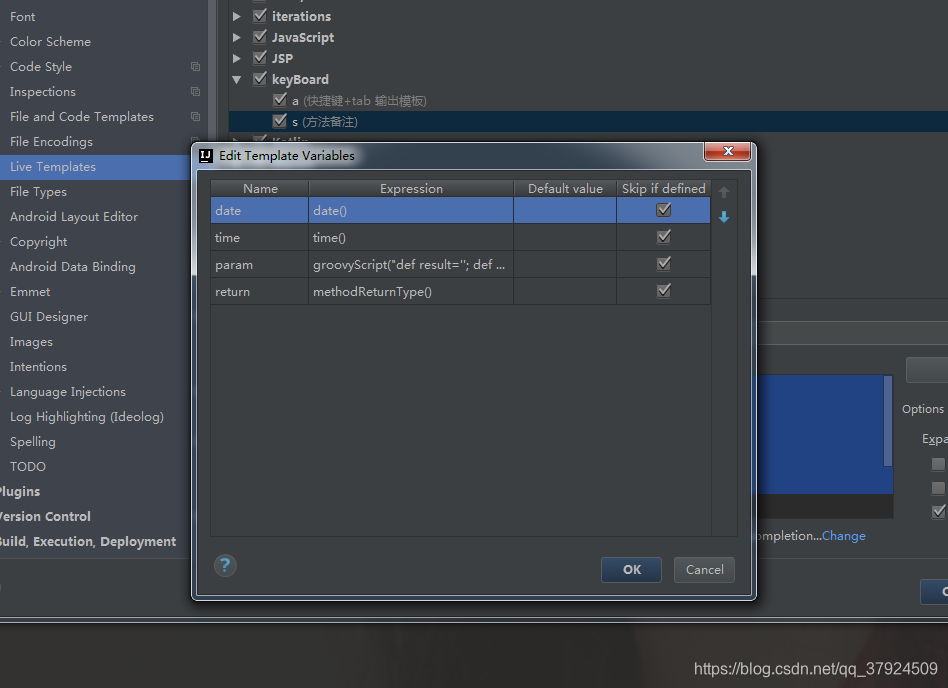Select the param variable name cell

click(x=260, y=265)
